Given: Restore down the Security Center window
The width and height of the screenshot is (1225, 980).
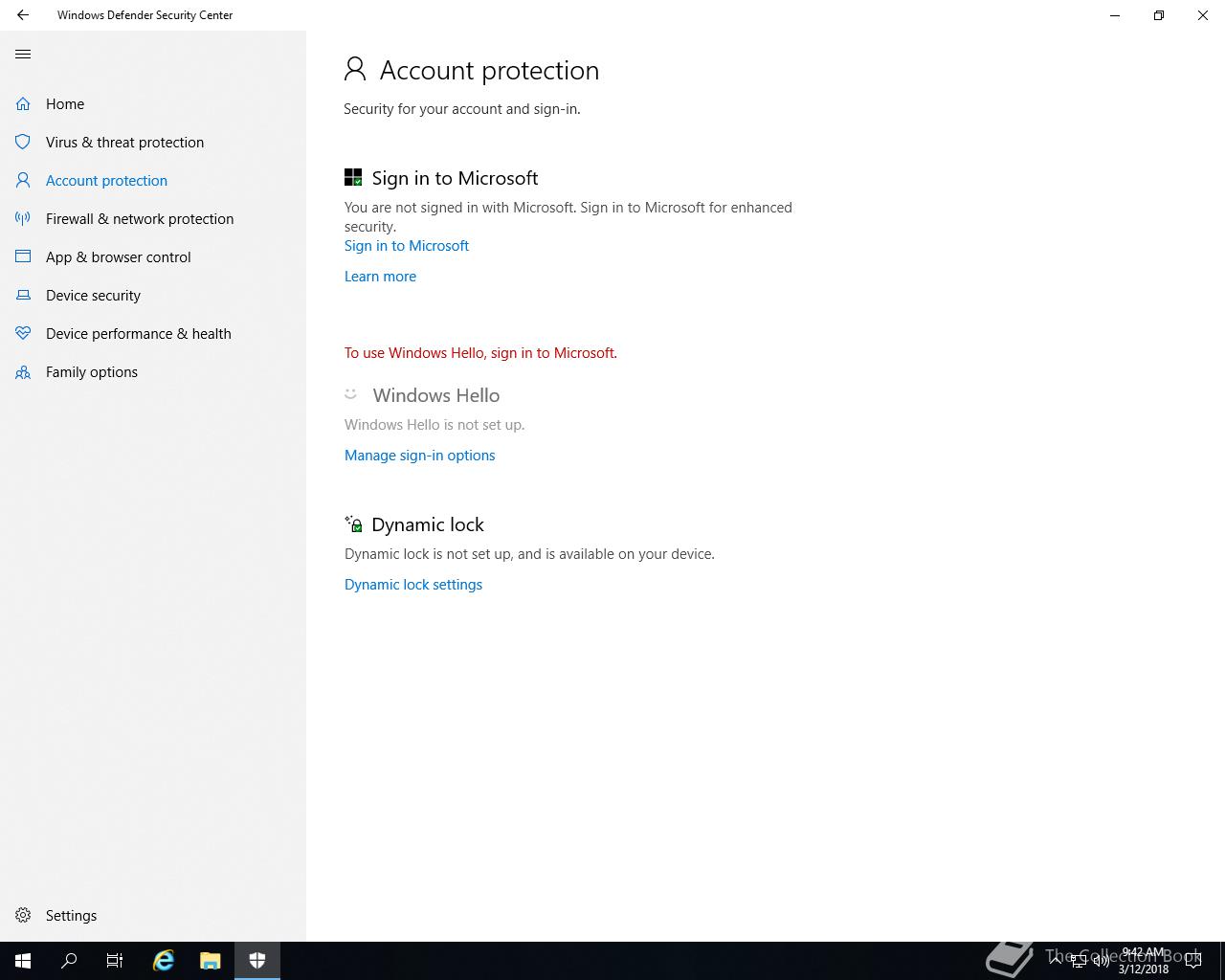Looking at the screenshot, I should tap(1159, 15).
